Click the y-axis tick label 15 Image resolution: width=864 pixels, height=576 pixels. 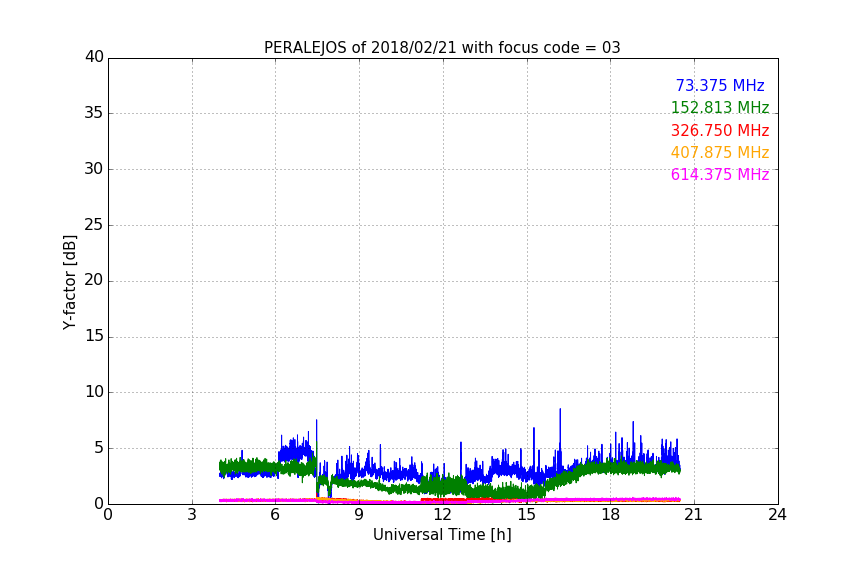tap(94, 336)
